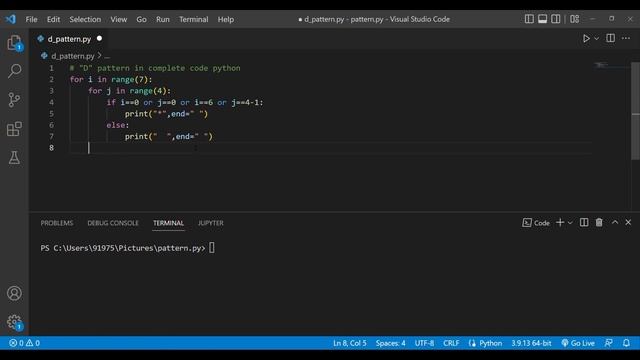This screenshot has height=360, width=640.
Task: Open the Help menu
Action: point(225,19)
